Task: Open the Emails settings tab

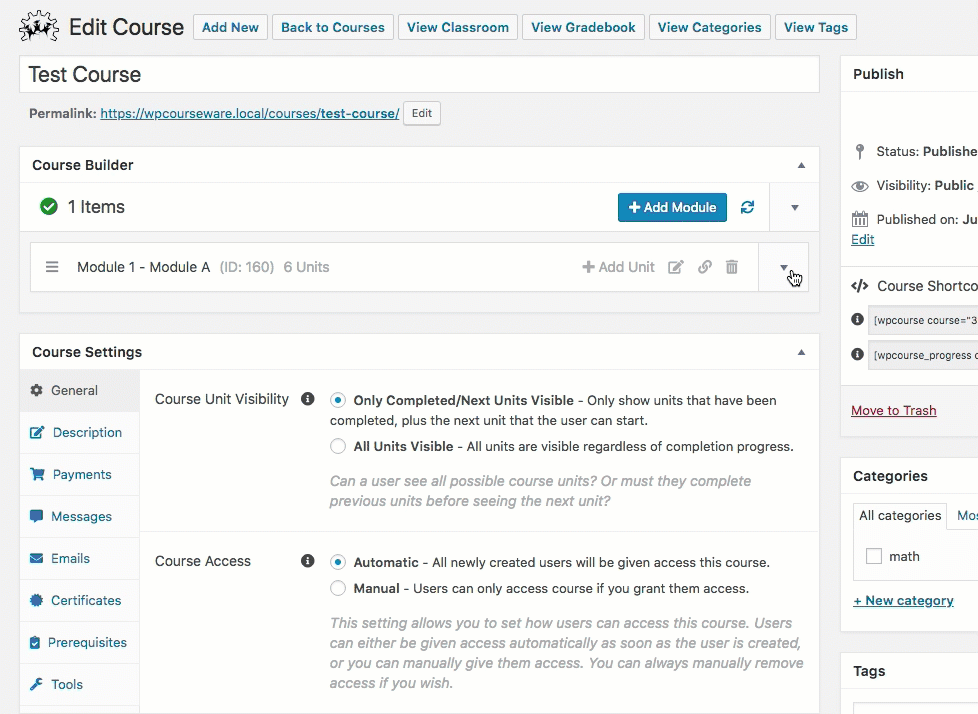Action: click(80, 558)
